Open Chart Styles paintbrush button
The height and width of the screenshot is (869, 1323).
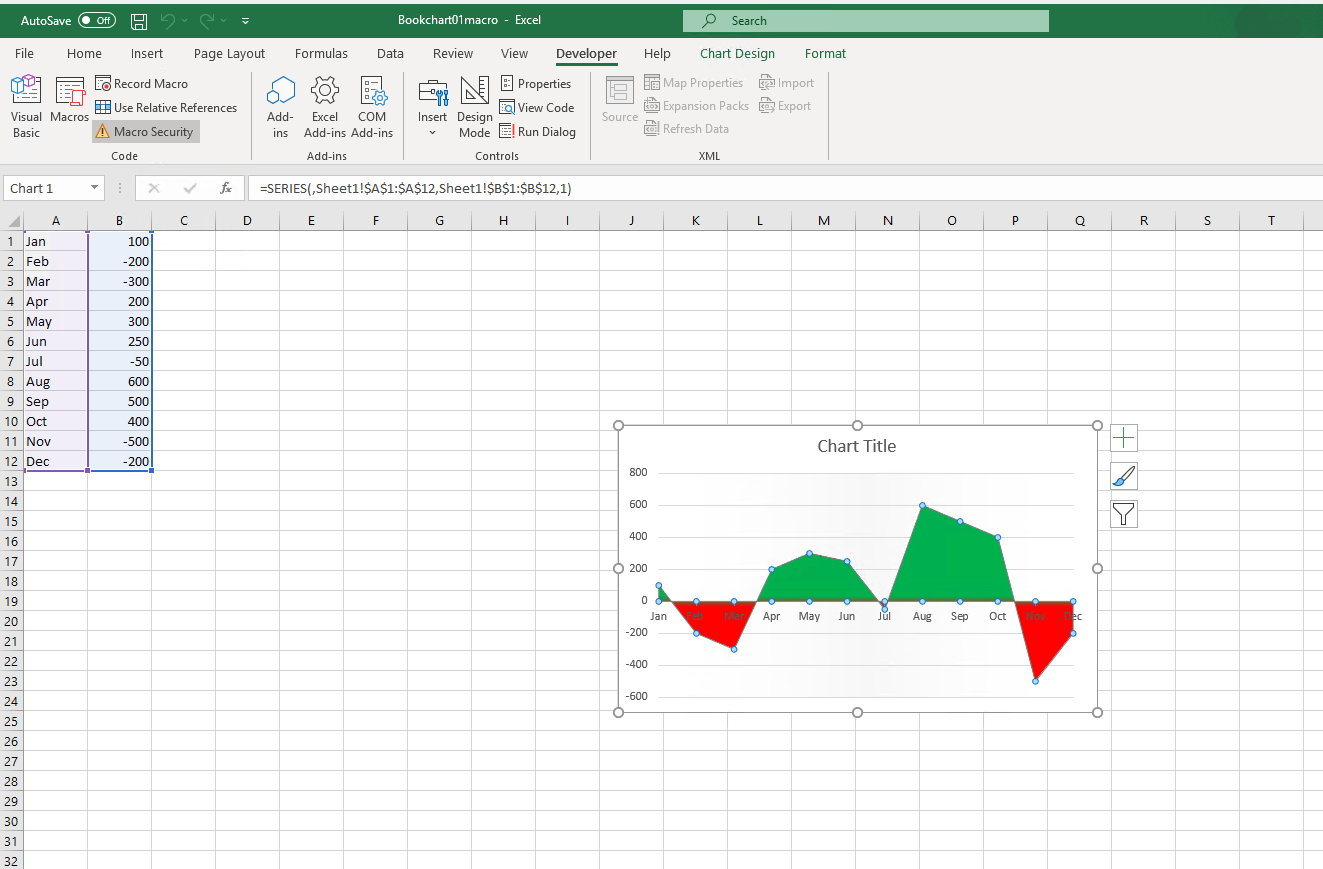(1124, 476)
